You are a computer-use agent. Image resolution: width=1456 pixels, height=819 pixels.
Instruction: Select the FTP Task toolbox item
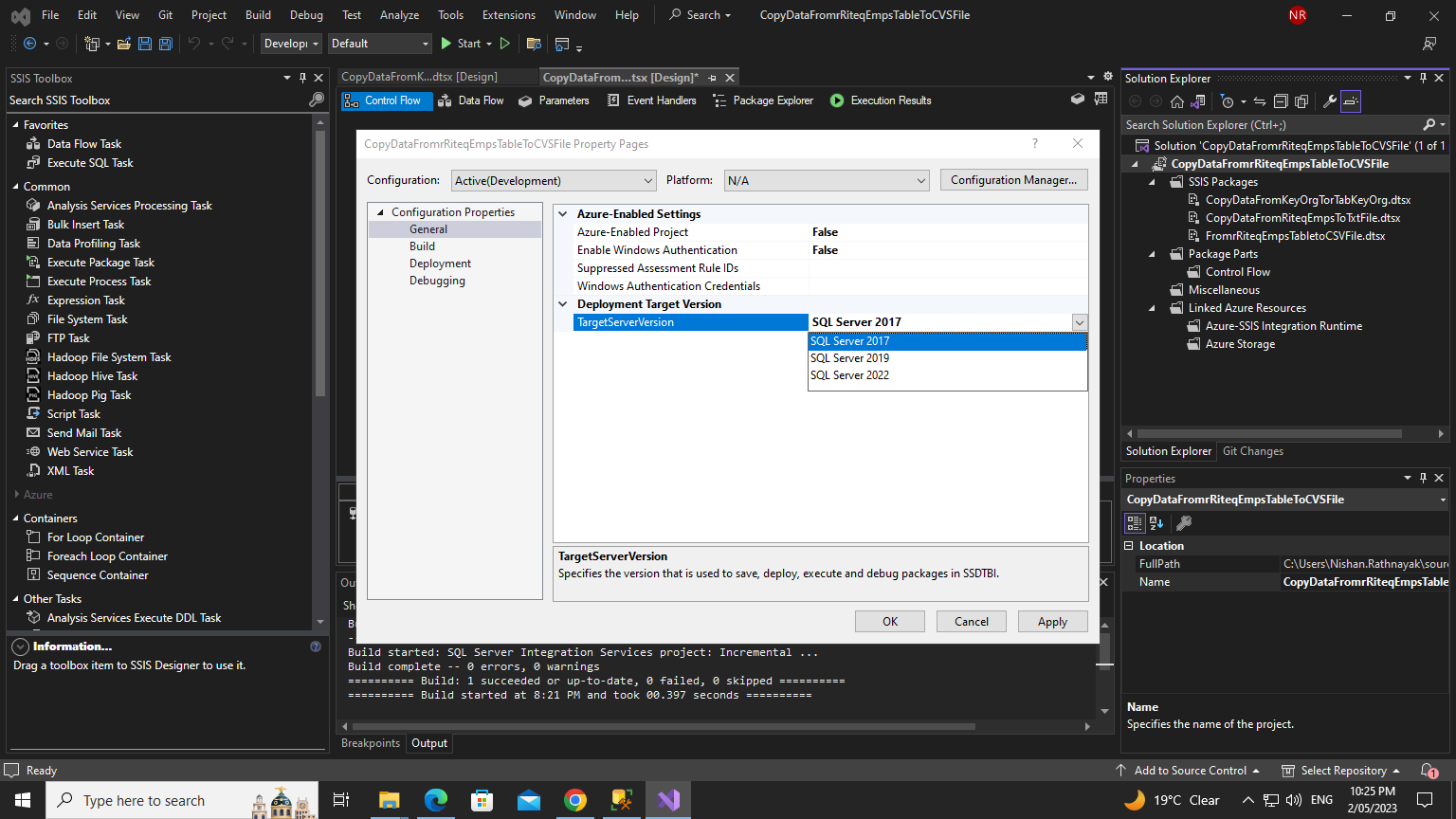coord(68,338)
